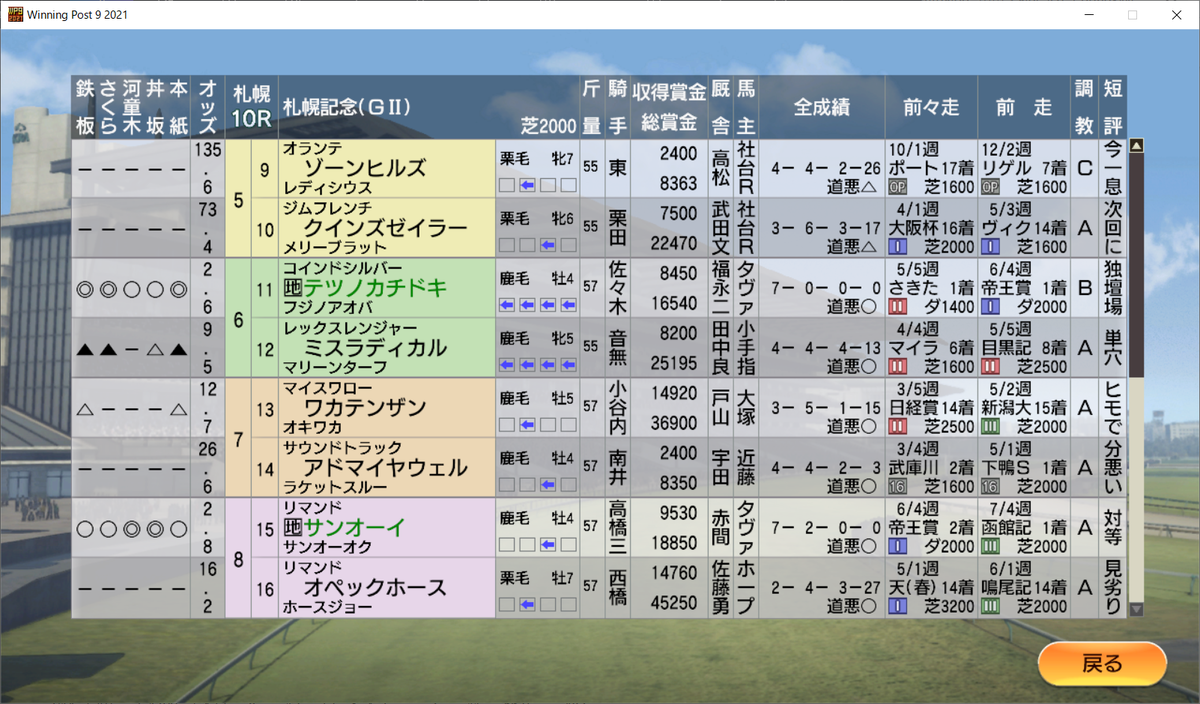
Task: Click the 騎手 column header
Action: [x=616, y=106]
